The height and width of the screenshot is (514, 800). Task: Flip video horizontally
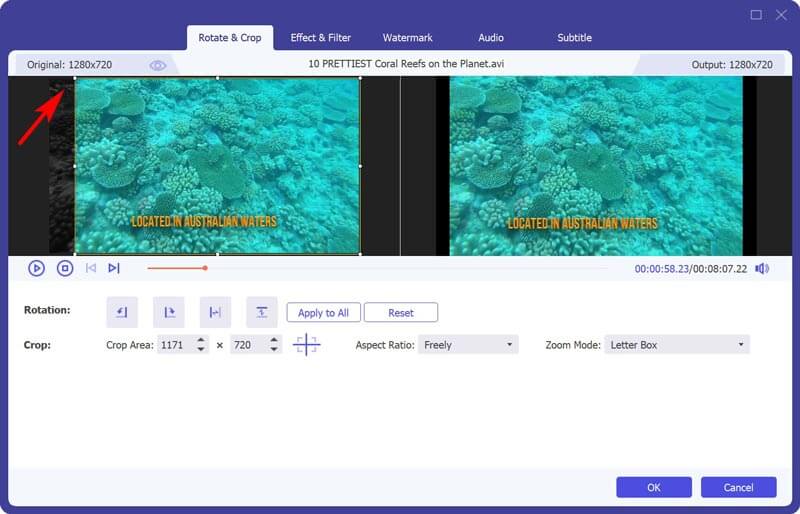tap(215, 312)
